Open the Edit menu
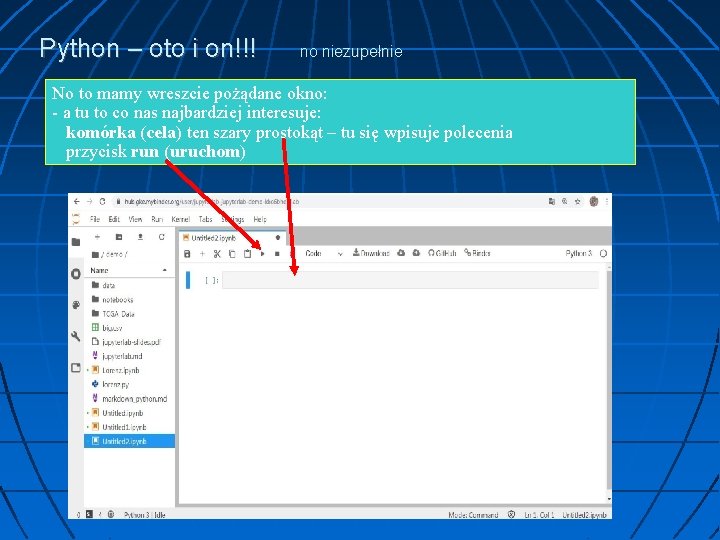 pos(114,219)
